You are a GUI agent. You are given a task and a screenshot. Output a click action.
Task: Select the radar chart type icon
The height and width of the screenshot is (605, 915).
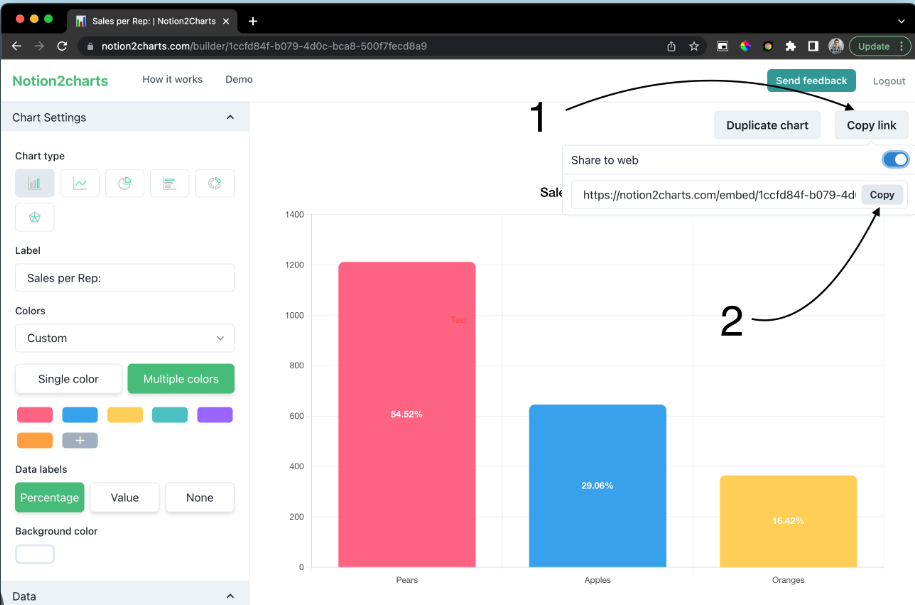click(35, 217)
